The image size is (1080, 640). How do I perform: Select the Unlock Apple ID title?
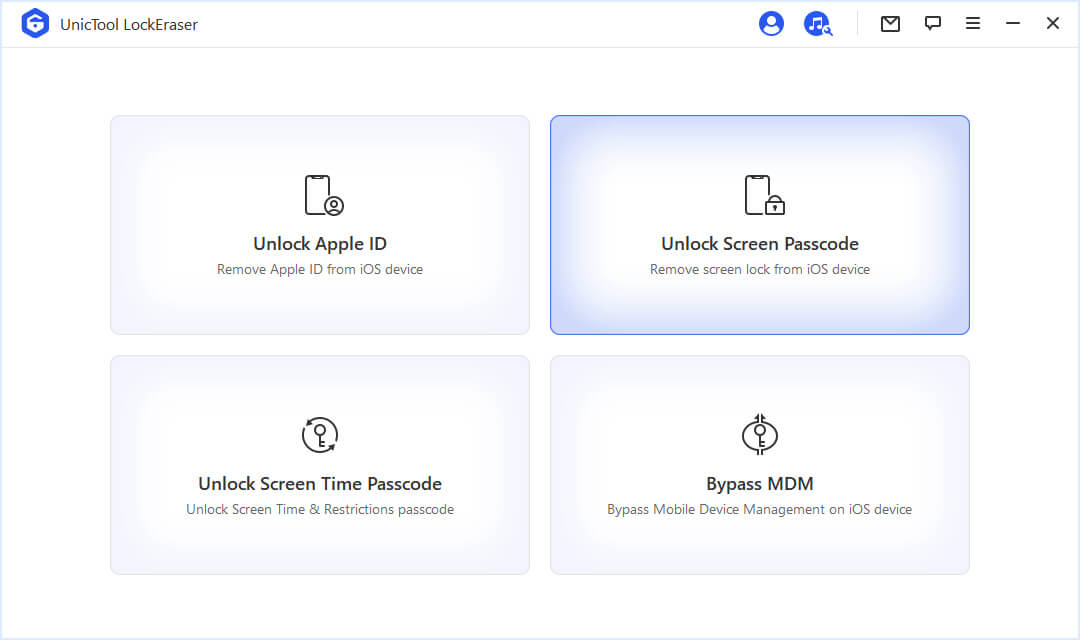point(320,244)
